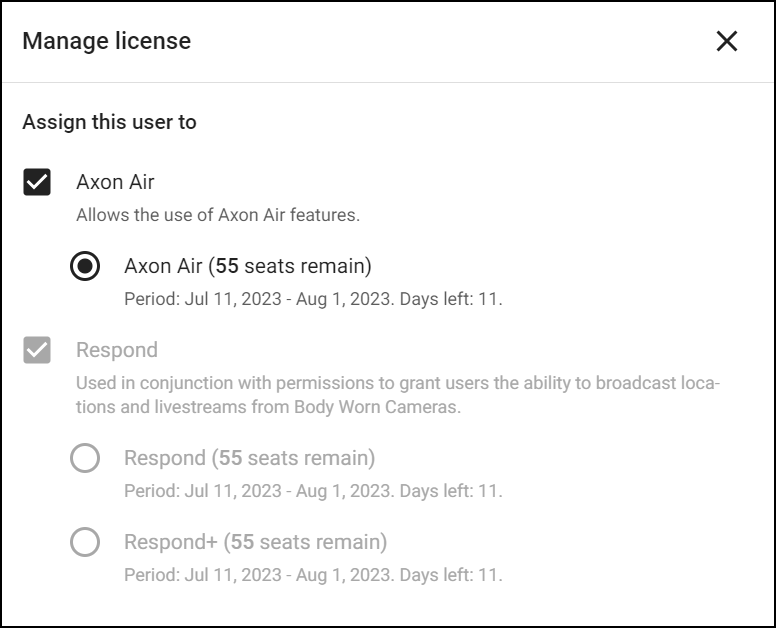Pick the Respond+ license radio button
This screenshot has height=628, width=776.
click(x=85, y=542)
